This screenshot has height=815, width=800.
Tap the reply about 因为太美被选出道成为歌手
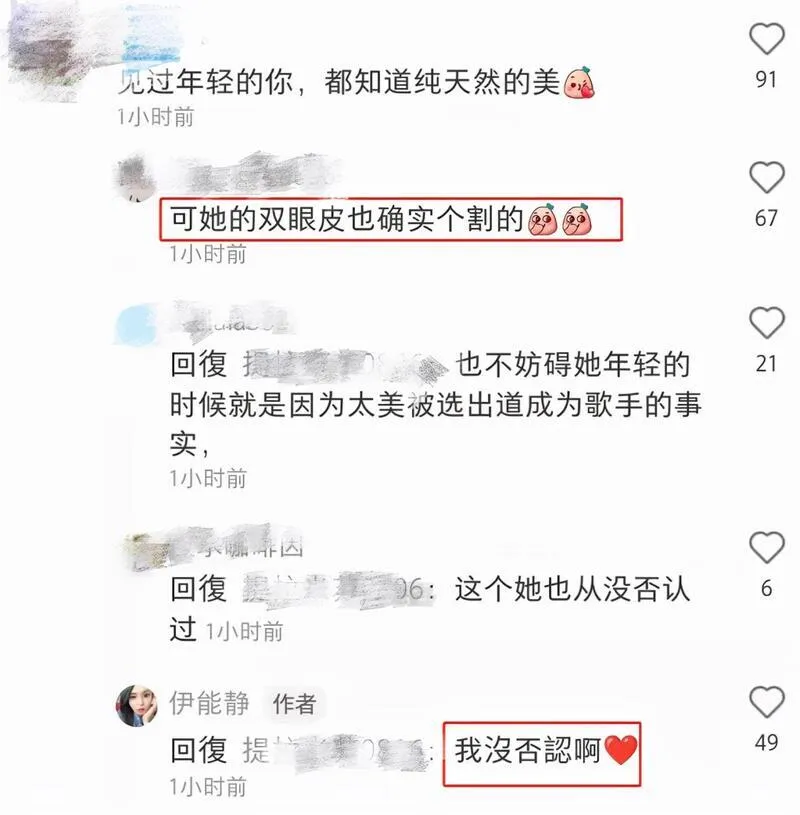point(436,404)
